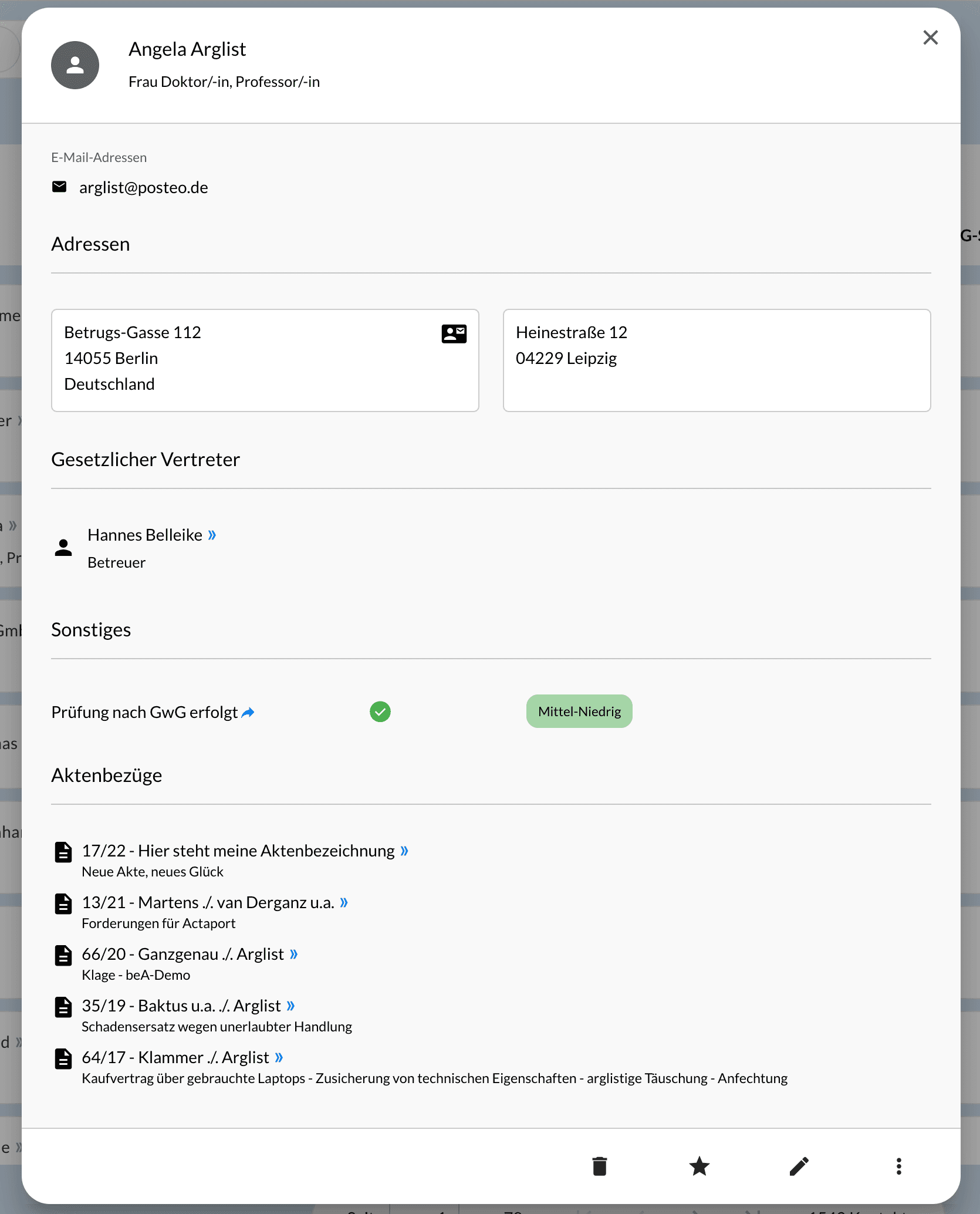Select the Heinestraße 12 Leipzig address card
The width and height of the screenshot is (980, 1214).
coord(717,360)
